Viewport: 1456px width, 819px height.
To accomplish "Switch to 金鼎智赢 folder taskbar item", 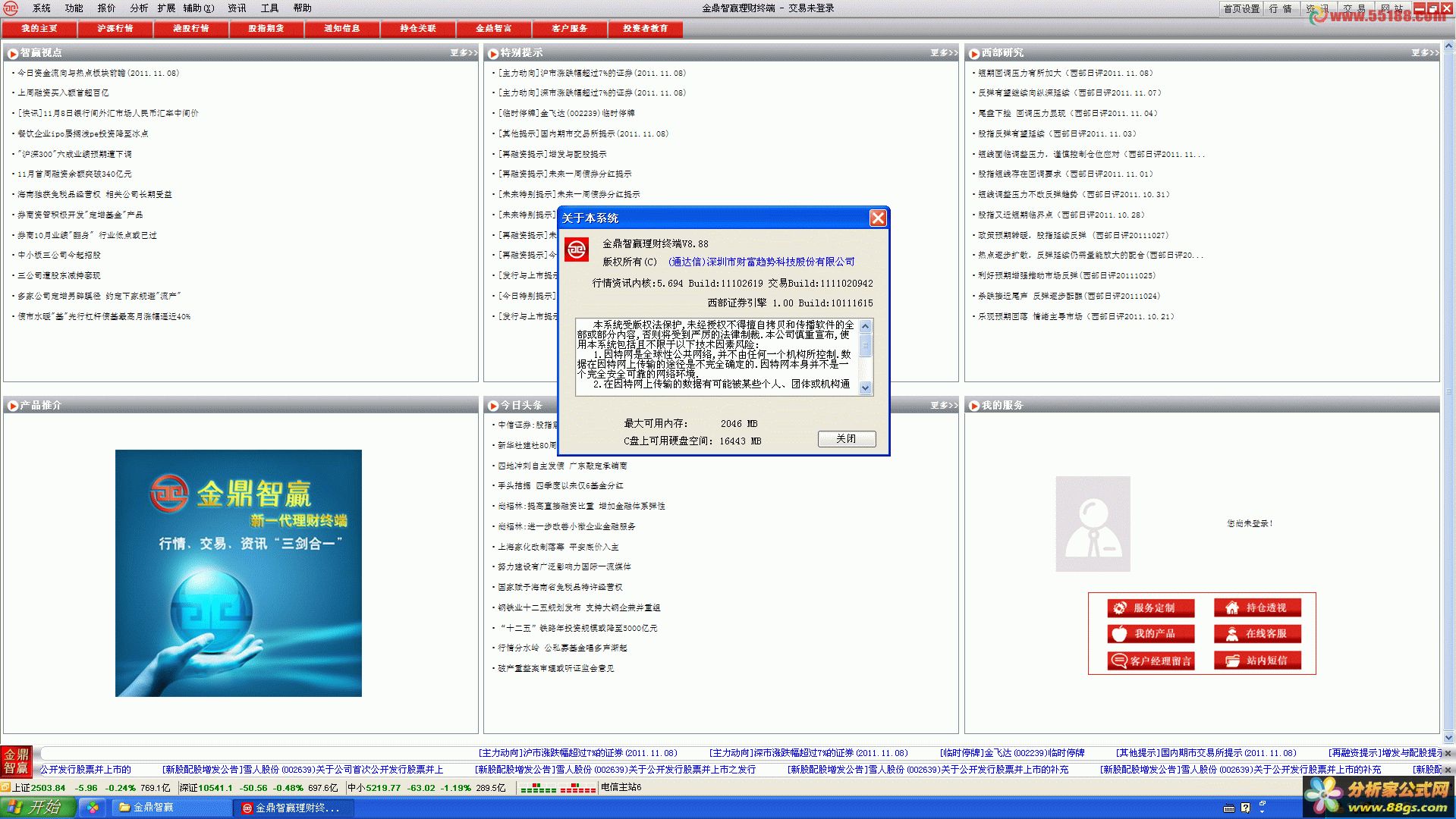I will 172,808.
